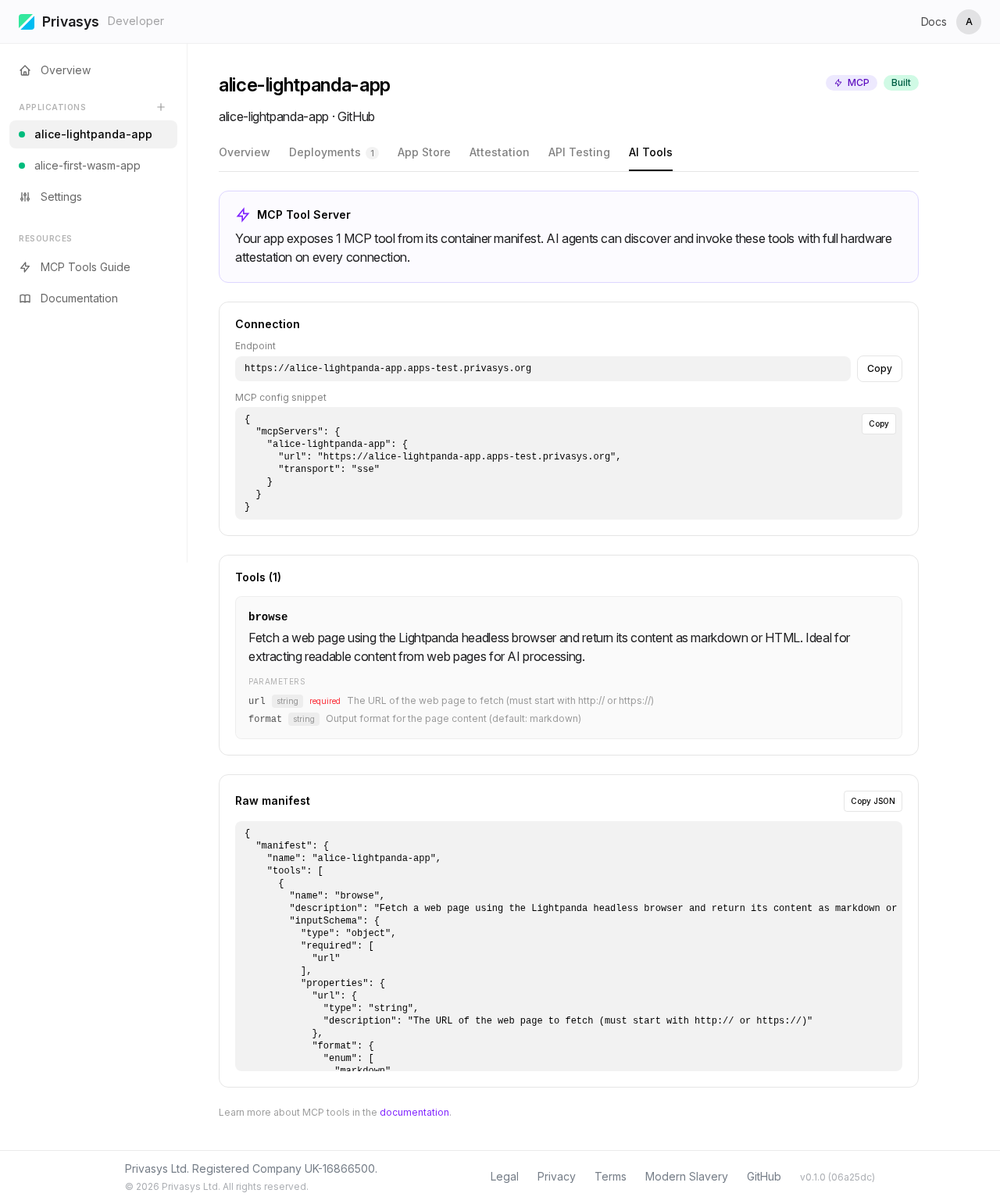
Task: Open Settings using the sliders icon
Action: [x=24, y=197]
